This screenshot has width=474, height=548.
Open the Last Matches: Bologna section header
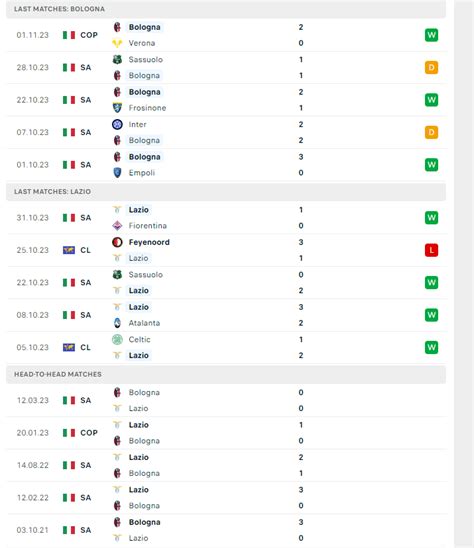226,9
